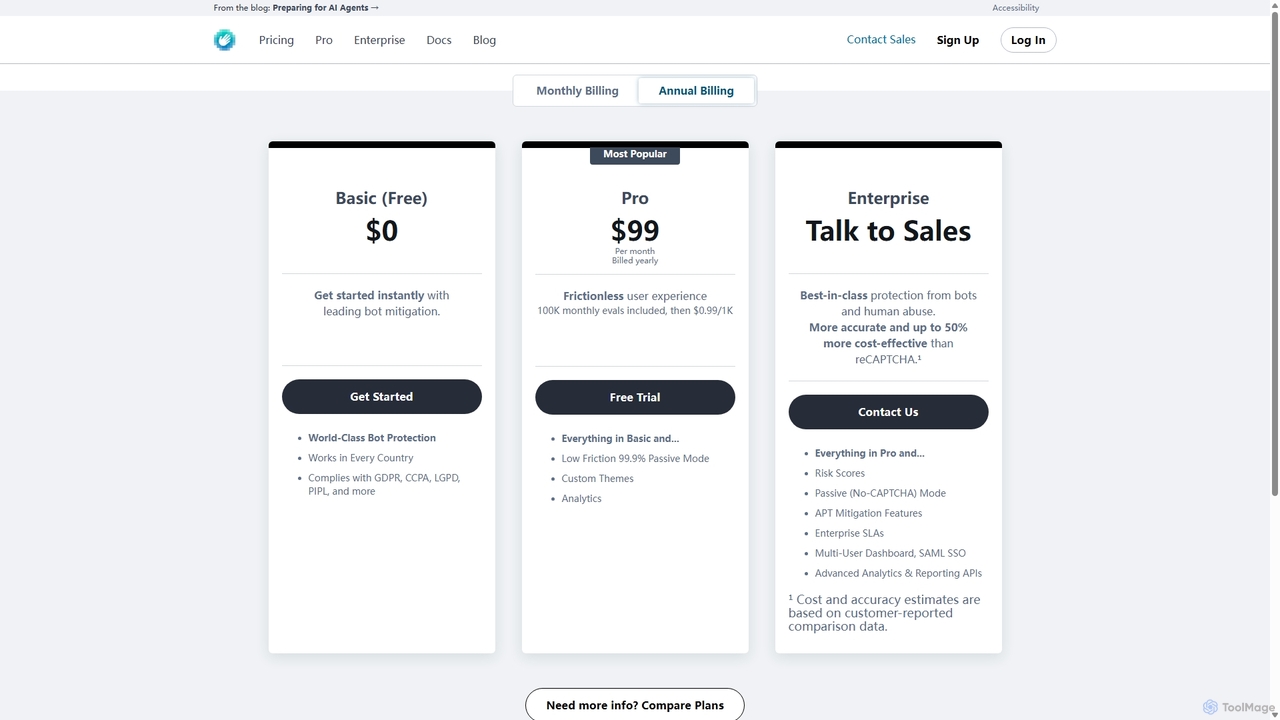Start the Pro plan Free Trial
Screen dimensions: 1280x720
635,397
